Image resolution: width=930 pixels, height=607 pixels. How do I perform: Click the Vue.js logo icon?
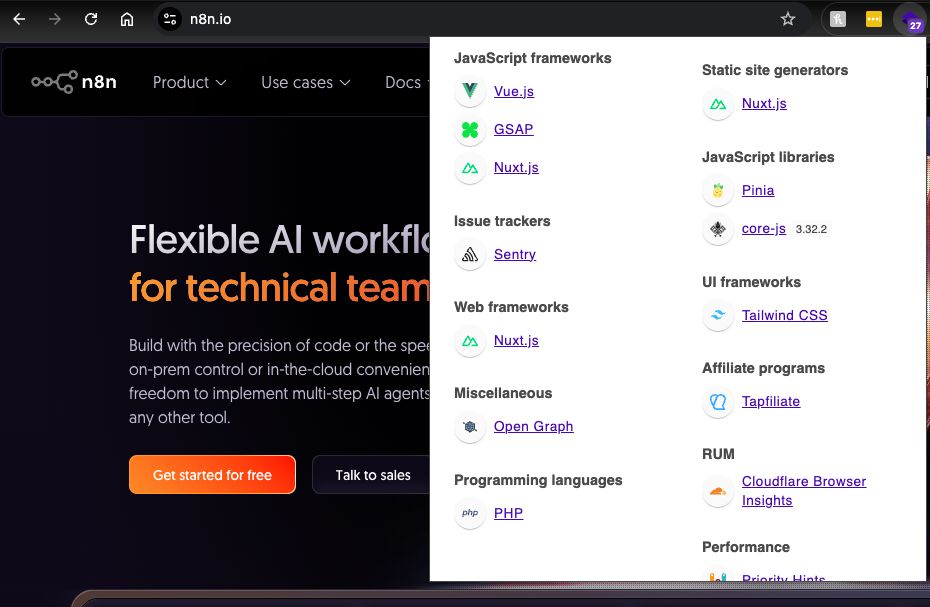point(470,91)
